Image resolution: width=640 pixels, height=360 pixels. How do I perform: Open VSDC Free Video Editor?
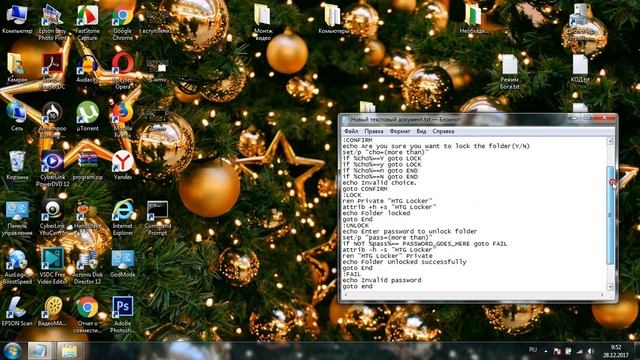tap(52, 266)
